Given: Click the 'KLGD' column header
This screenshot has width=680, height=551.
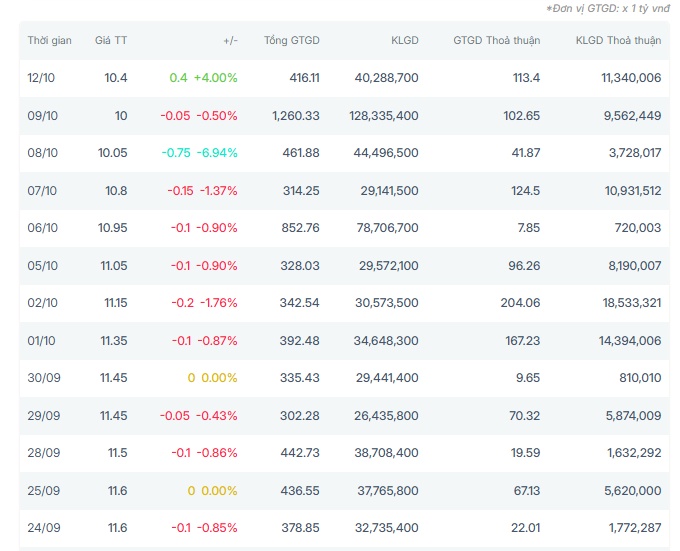Looking at the screenshot, I should click(405, 40).
